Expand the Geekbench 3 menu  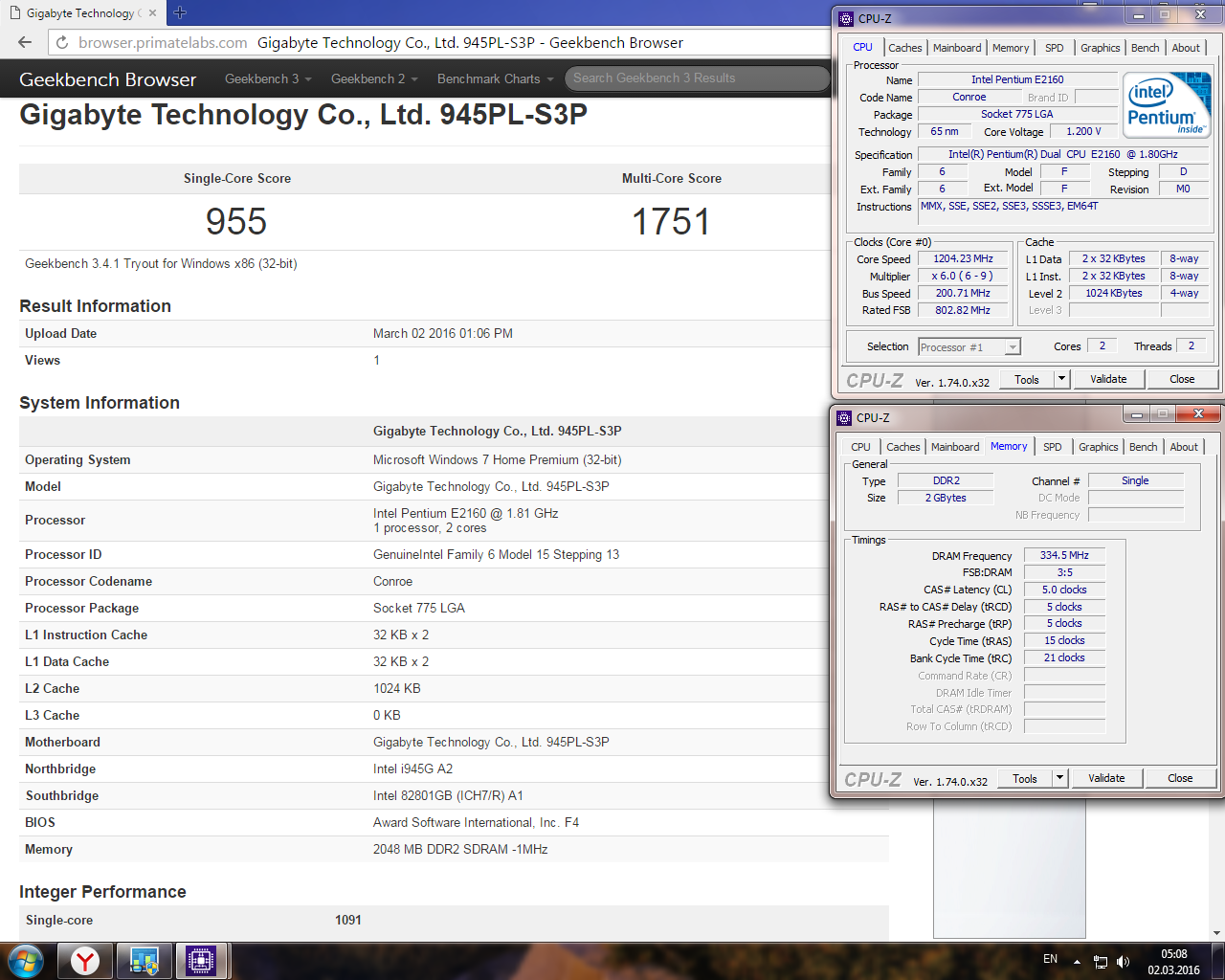point(268,78)
